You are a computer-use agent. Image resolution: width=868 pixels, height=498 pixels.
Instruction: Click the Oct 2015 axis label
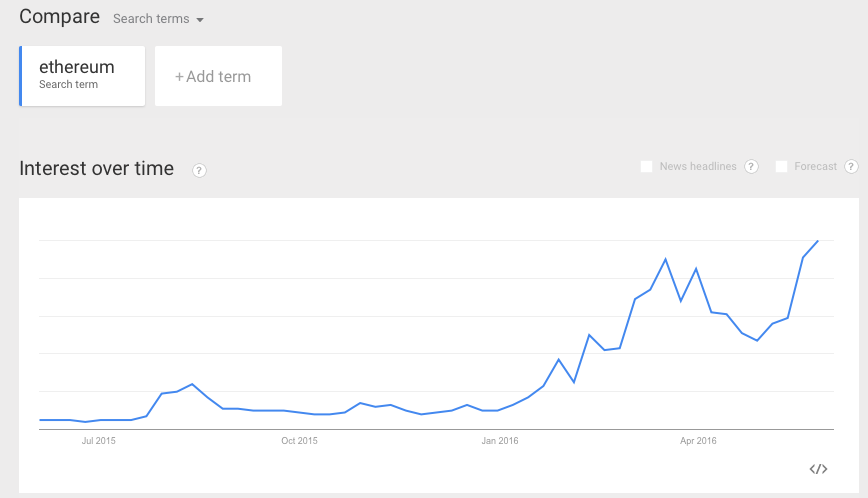point(299,440)
